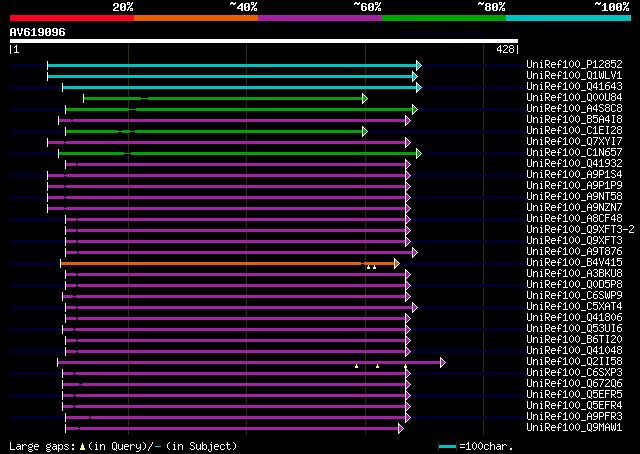The height and width of the screenshot is (454, 640).
Task: Click the yellow query-gap marker in the bottom legend
Action: point(82,447)
